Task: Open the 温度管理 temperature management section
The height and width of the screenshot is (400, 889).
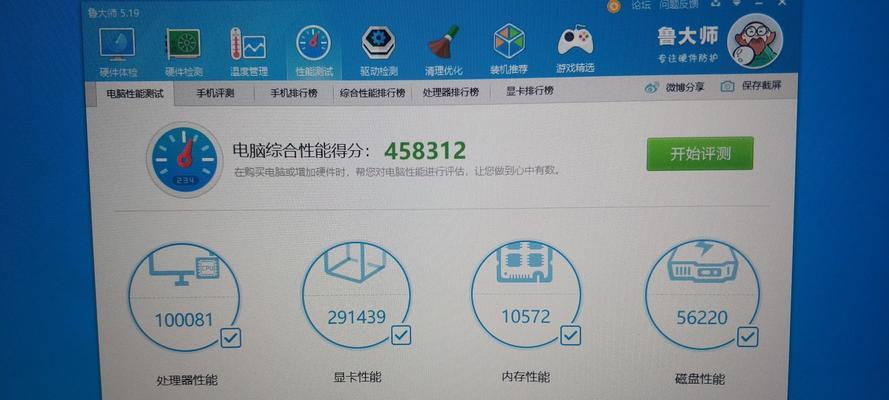Action: (248, 52)
